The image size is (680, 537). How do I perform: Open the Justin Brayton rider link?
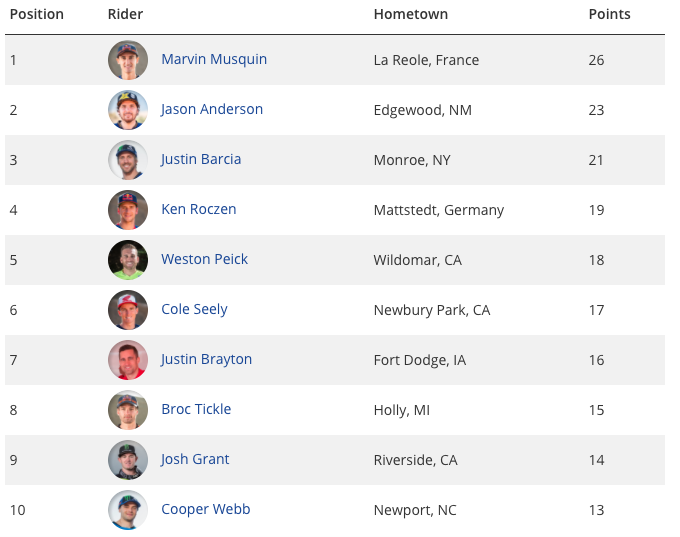[206, 359]
